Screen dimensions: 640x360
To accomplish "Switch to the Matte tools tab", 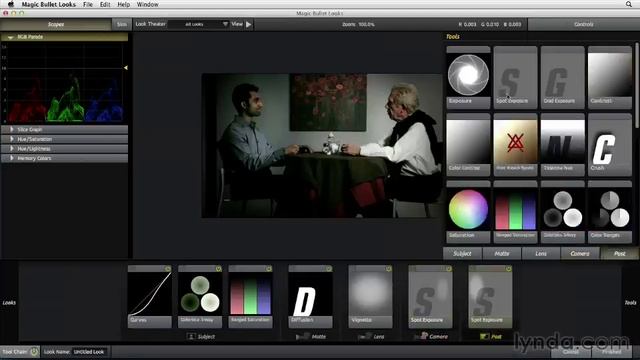I will pos(502,253).
